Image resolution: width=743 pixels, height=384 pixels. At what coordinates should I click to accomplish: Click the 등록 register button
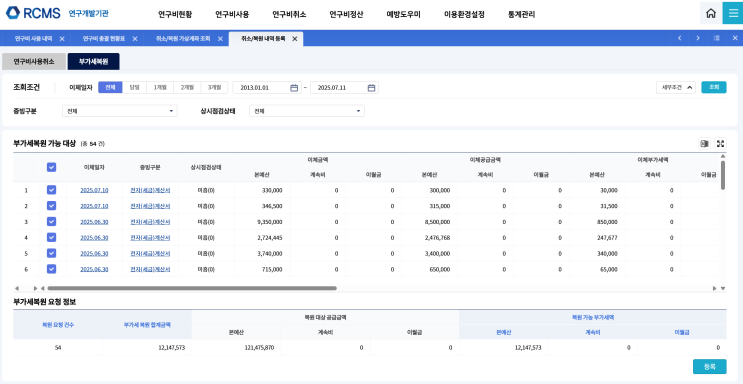coord(709,366)
